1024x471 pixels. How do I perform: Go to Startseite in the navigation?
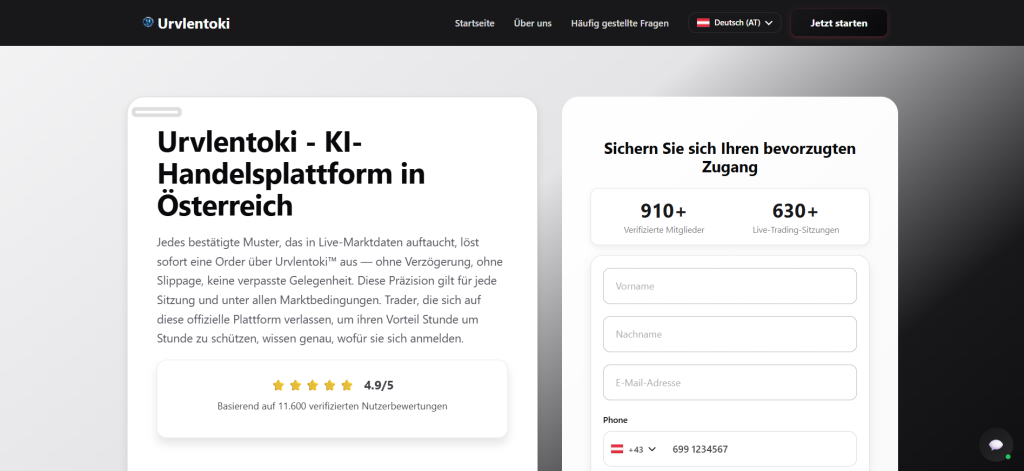click(x=475, y=24)
